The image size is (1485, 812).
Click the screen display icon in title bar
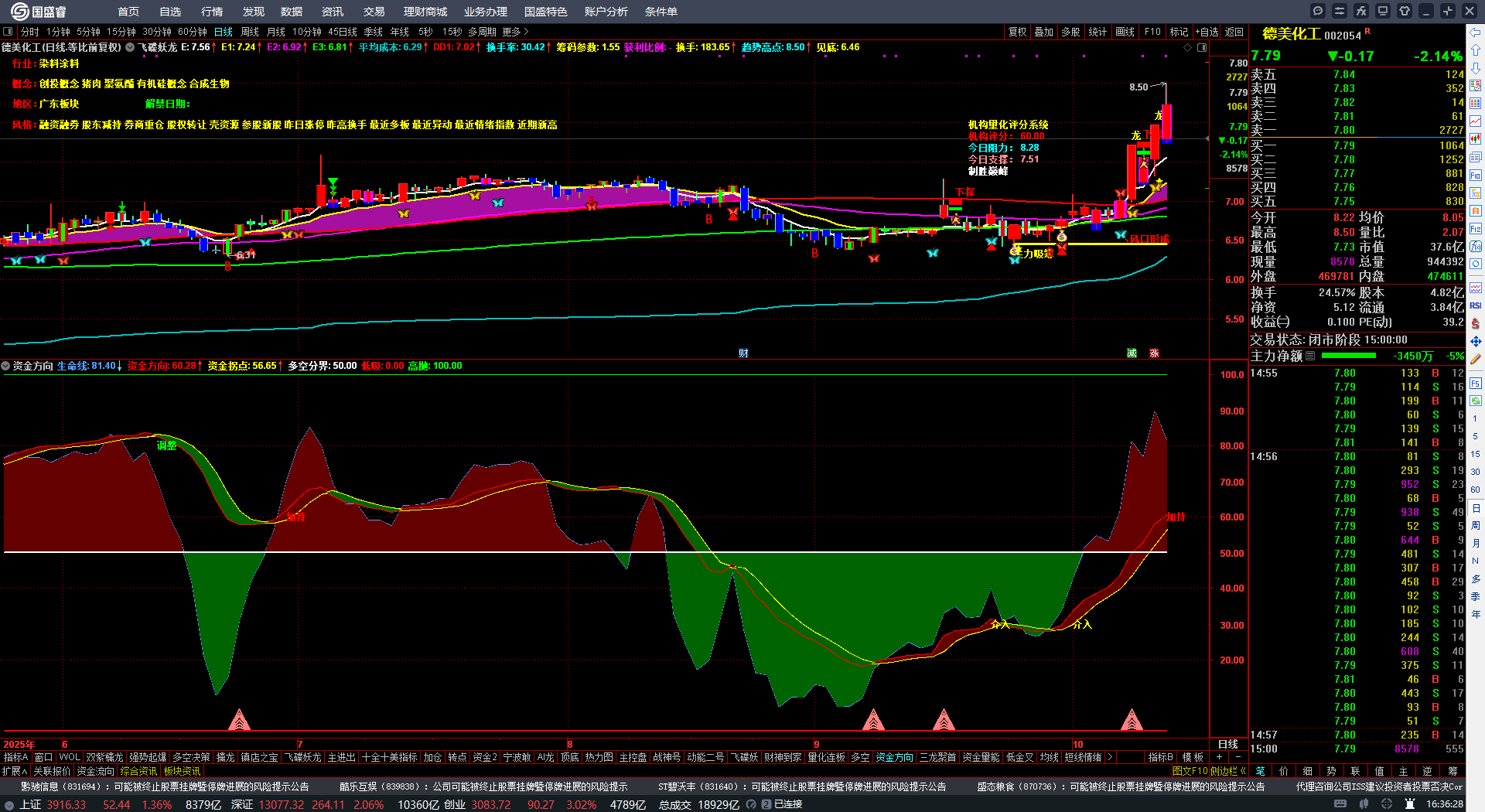click(1383, 11)
